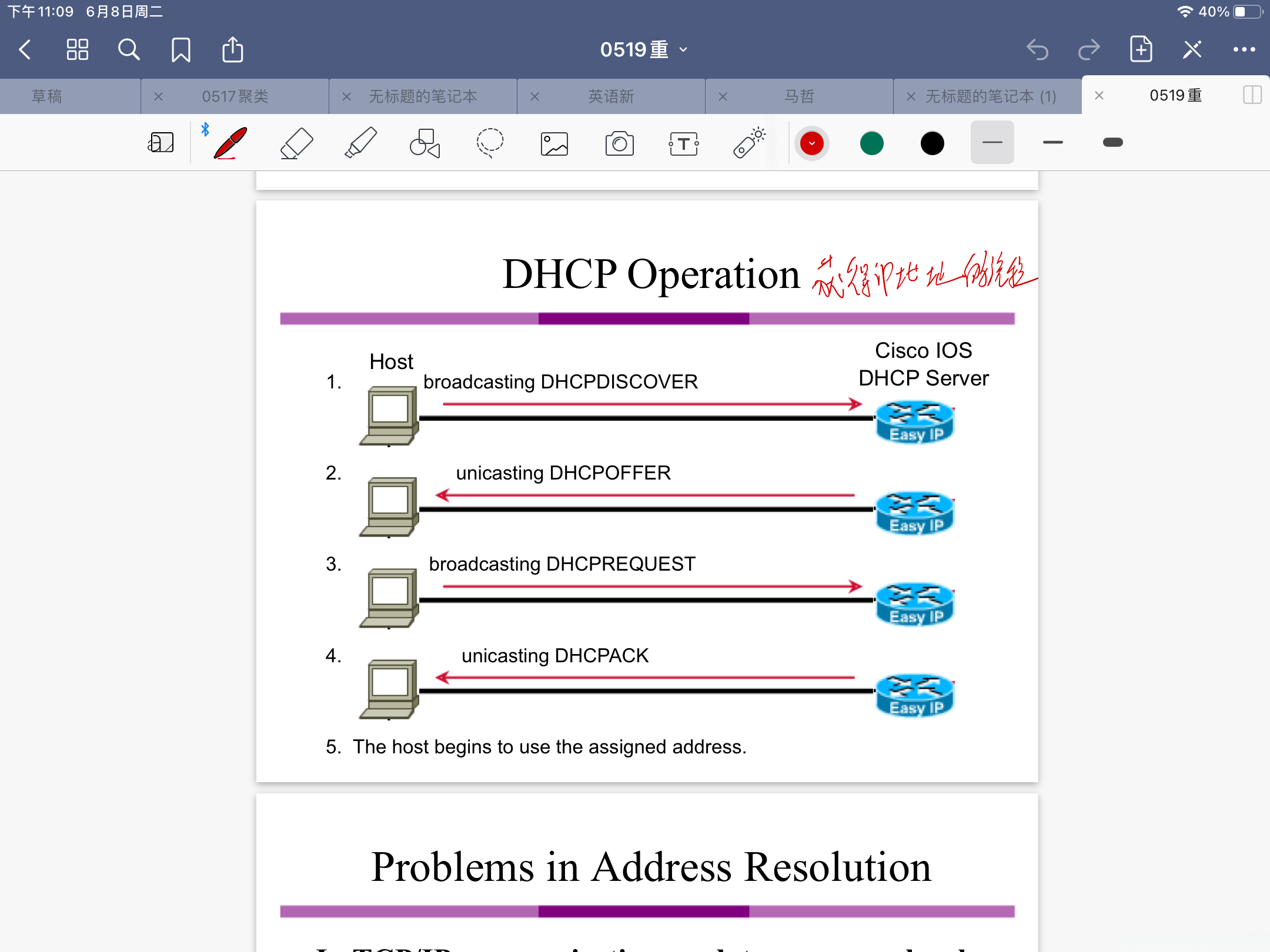Activate the Lasso selection tool

[x=489, y=143]
